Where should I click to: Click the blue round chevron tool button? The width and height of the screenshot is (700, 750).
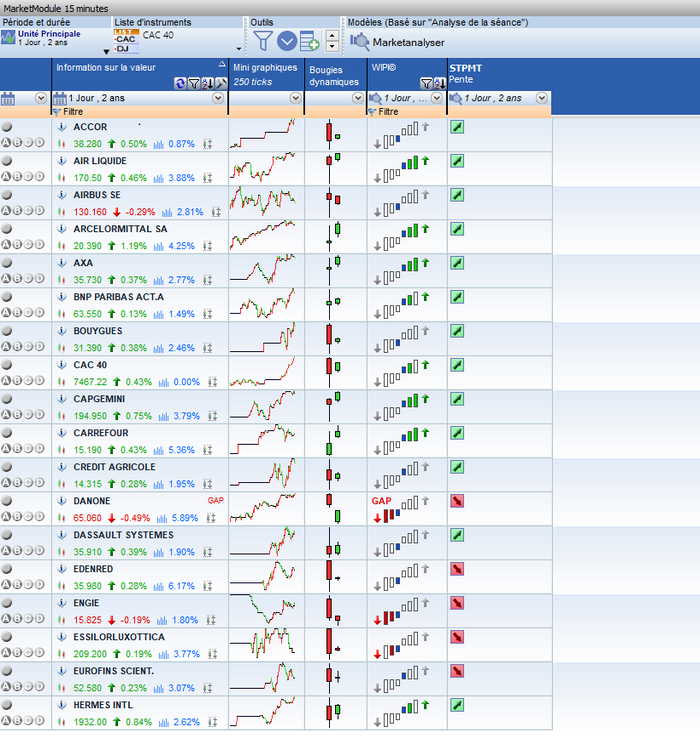(287, 41)
